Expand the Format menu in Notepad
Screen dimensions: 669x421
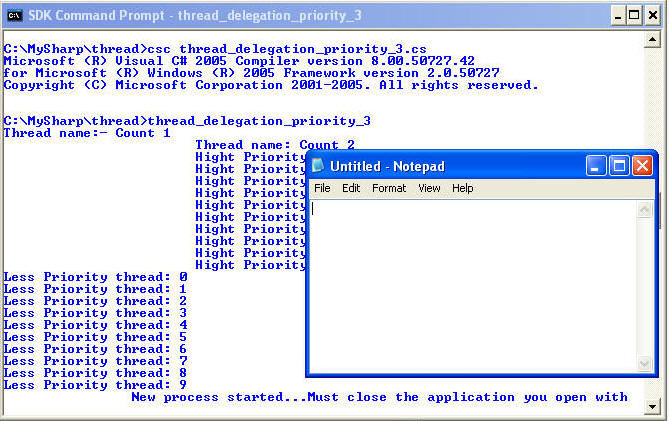(389, 188)
